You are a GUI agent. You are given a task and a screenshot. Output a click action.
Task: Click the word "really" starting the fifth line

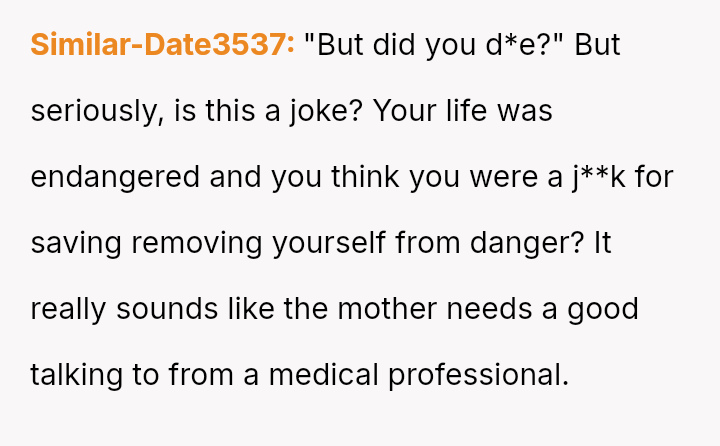pos(68,309)
